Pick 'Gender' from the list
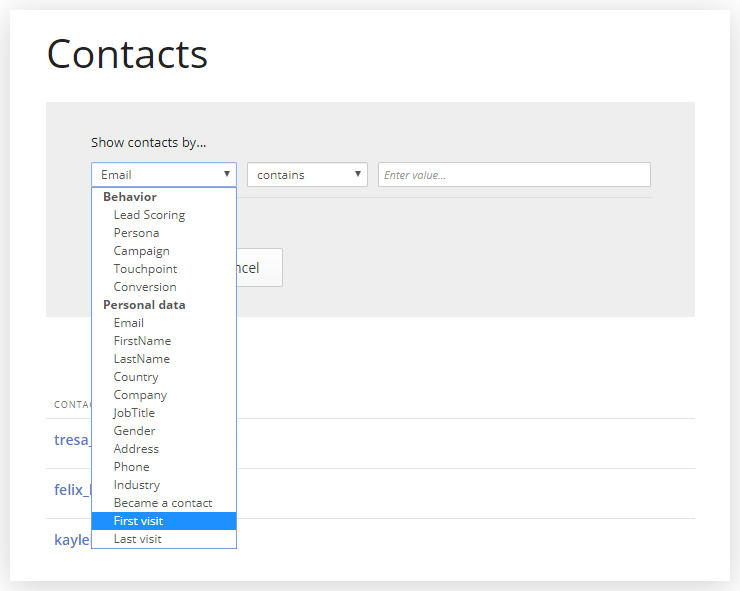 (134, 431)
